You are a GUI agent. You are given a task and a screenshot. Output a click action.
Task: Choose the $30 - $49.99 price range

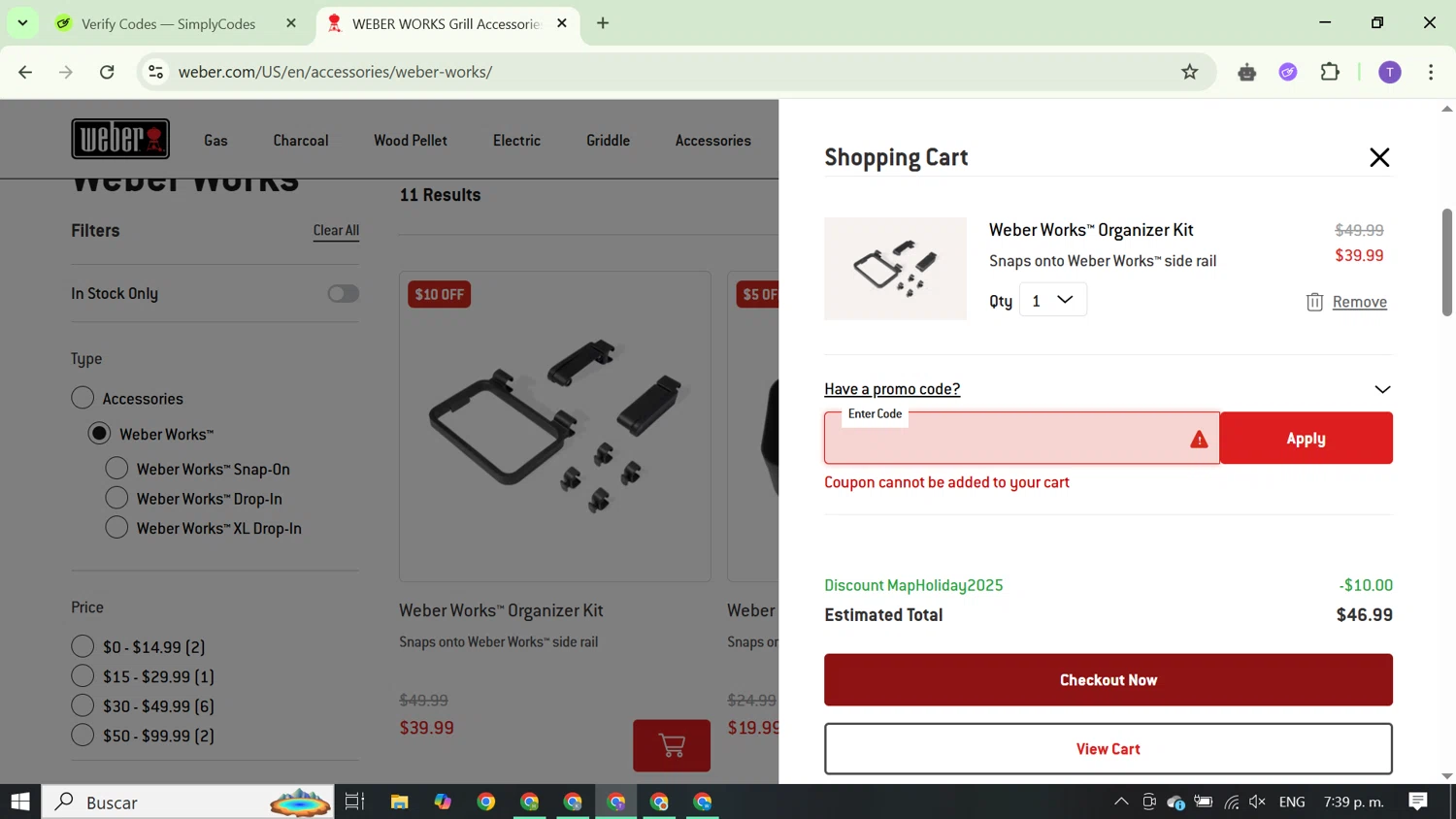pyautogui.click(x=83, y=705)
